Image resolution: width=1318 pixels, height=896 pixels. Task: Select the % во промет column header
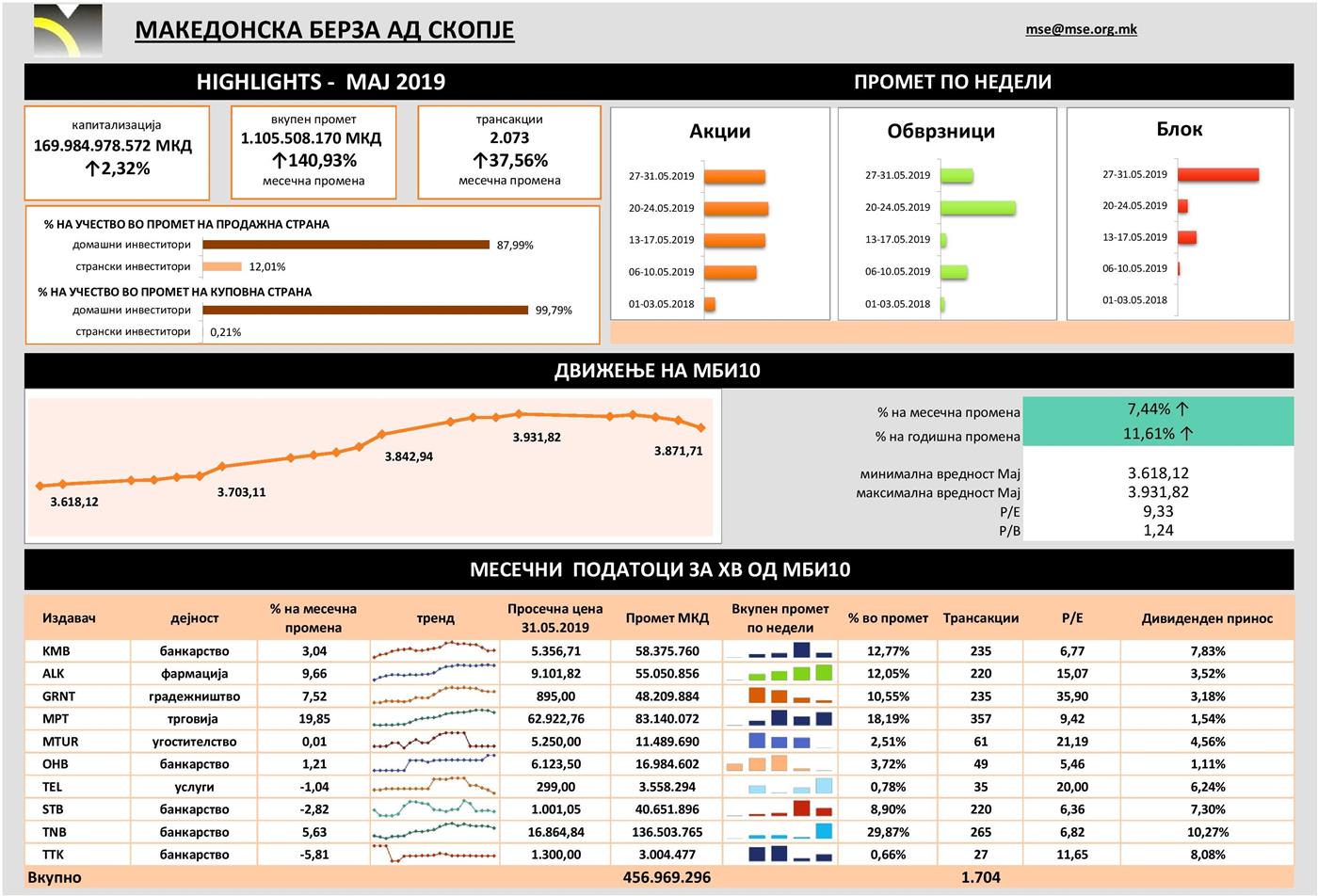coord(888,618)
